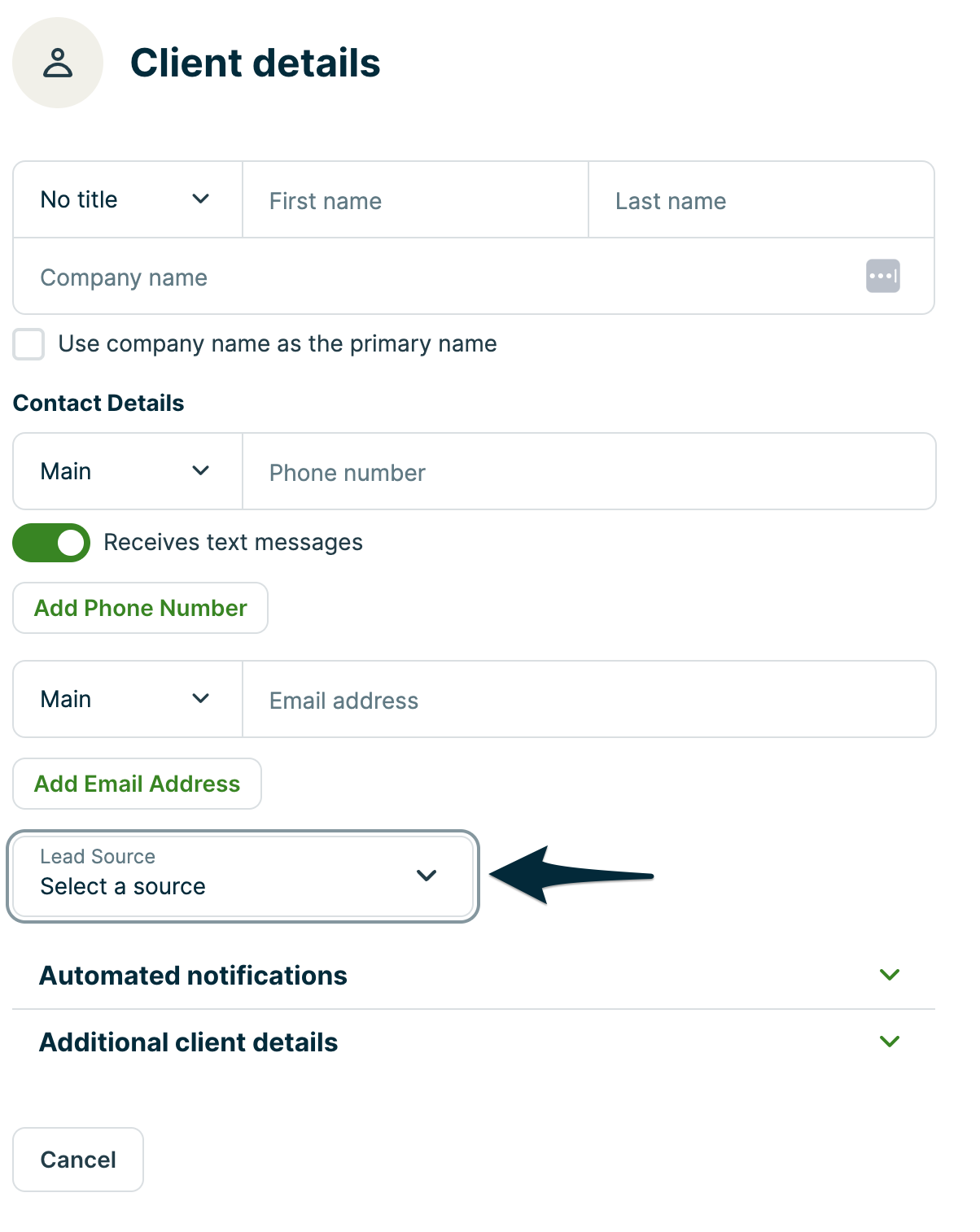Screen dimensions: 980x1232
Task: Click the Cancel button
Action: pos(78,1160)
